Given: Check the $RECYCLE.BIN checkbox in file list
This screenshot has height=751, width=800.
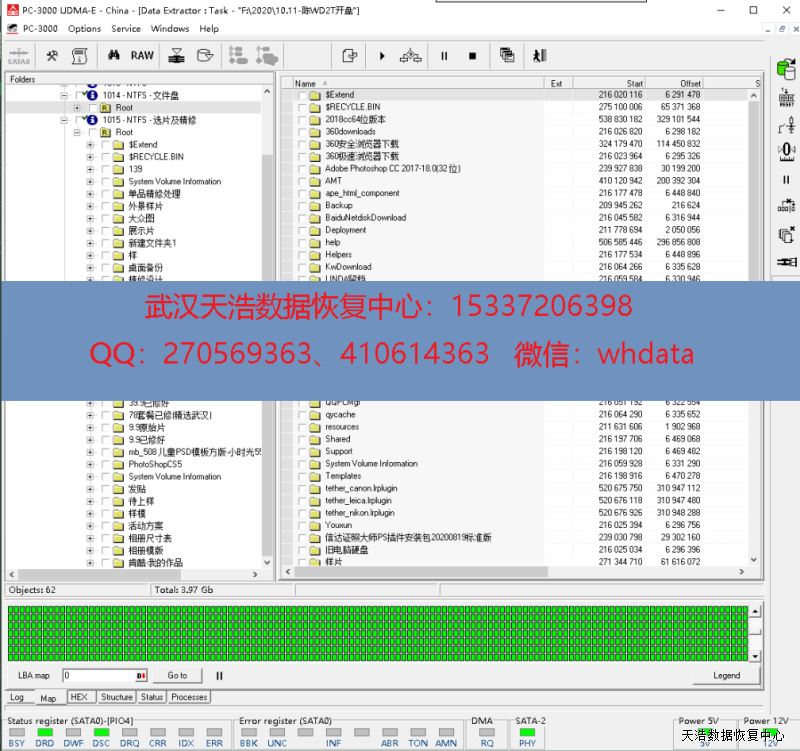Looking at the screenshot, I should coord(302,107).
